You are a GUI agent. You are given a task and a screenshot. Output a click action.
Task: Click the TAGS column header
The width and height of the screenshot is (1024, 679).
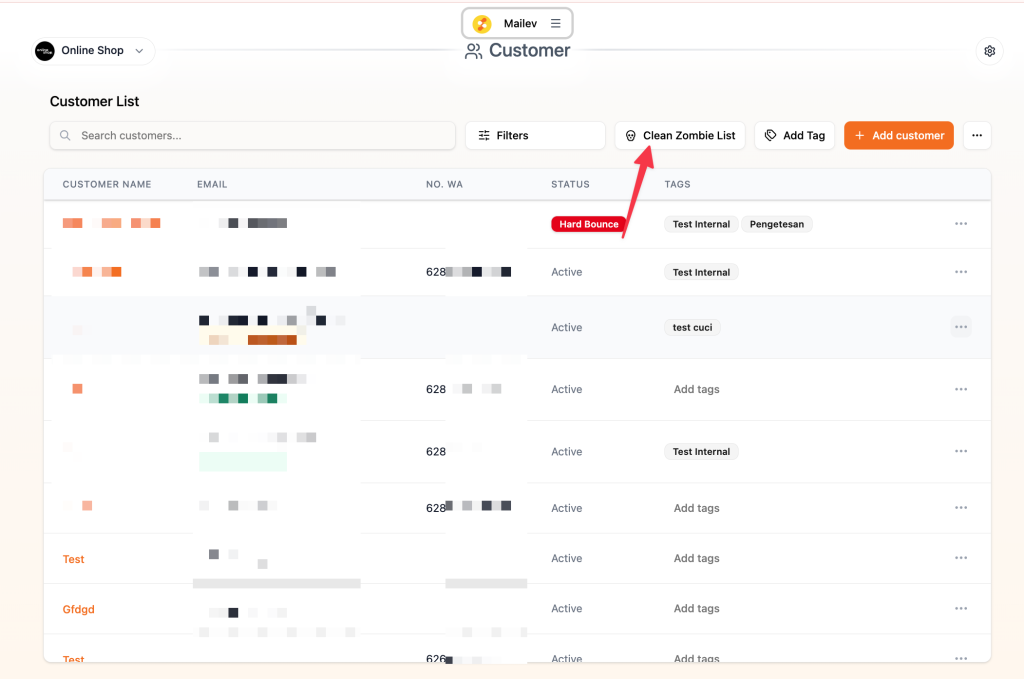(677, 184)
